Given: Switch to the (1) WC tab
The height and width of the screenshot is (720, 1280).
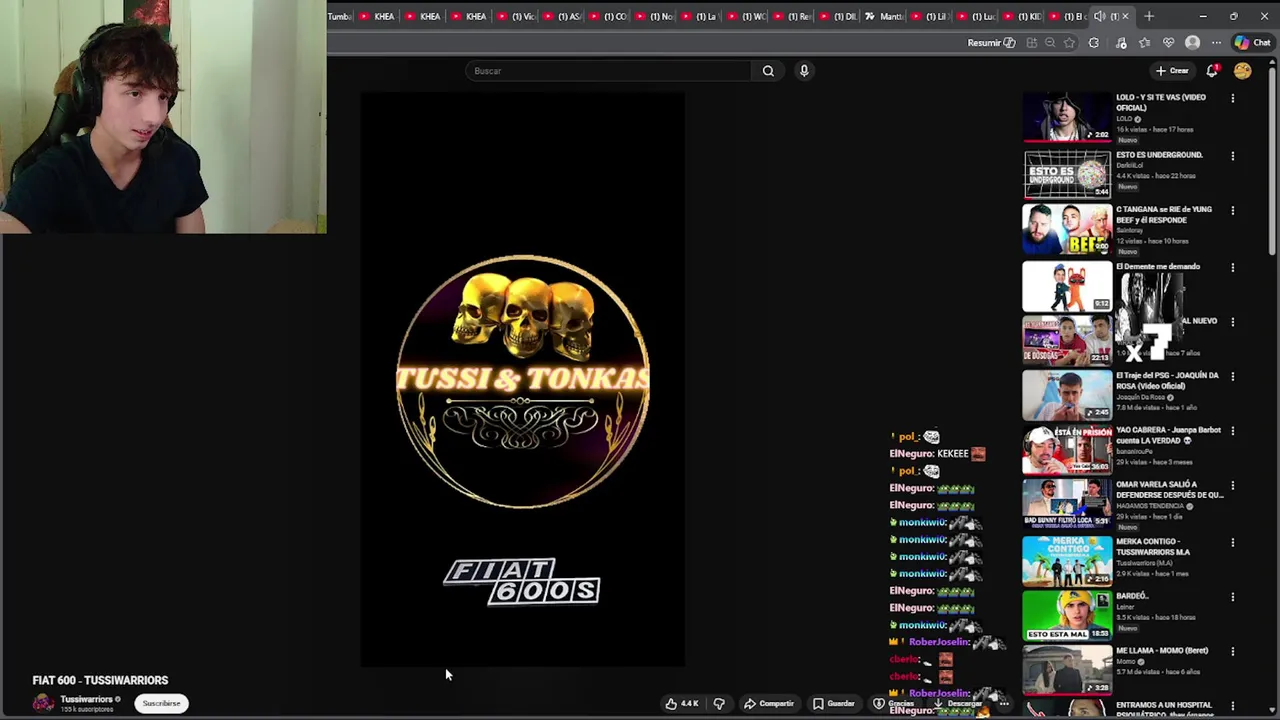Looking at the screenshot, I should pyautogui.click(x=746, y=16).
